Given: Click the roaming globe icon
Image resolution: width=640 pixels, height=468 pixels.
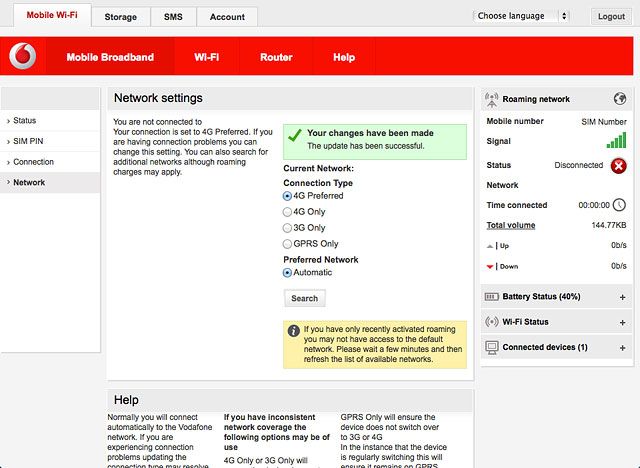Looking at the screenshot, I should pyautogui.click(x=620, y=98).
